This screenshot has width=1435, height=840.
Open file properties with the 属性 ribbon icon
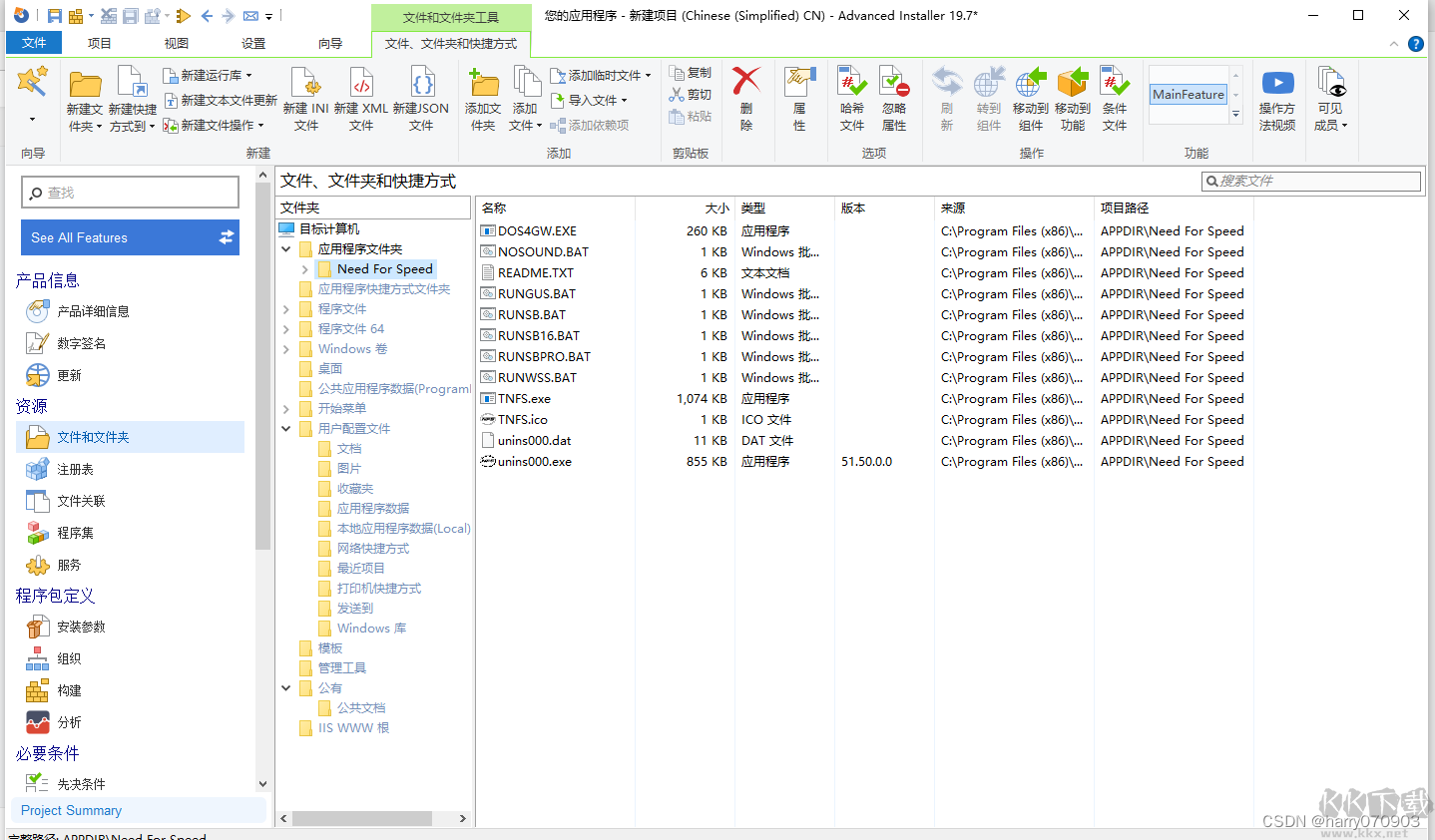coord(799,97)
